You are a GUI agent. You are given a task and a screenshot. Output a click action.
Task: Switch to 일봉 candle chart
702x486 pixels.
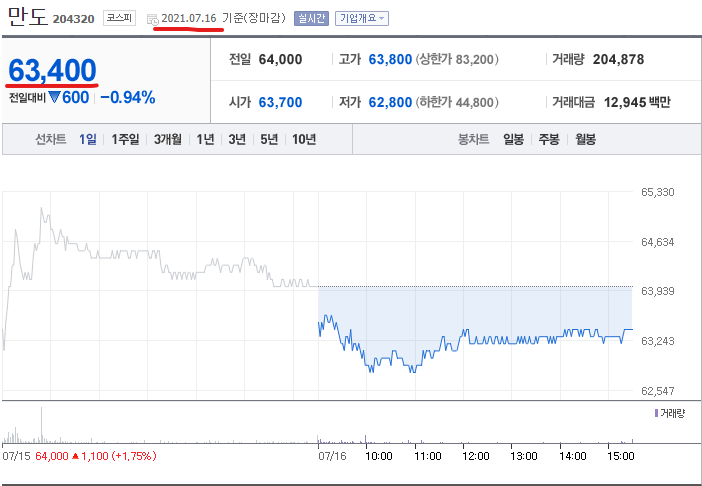coord(514,139)
